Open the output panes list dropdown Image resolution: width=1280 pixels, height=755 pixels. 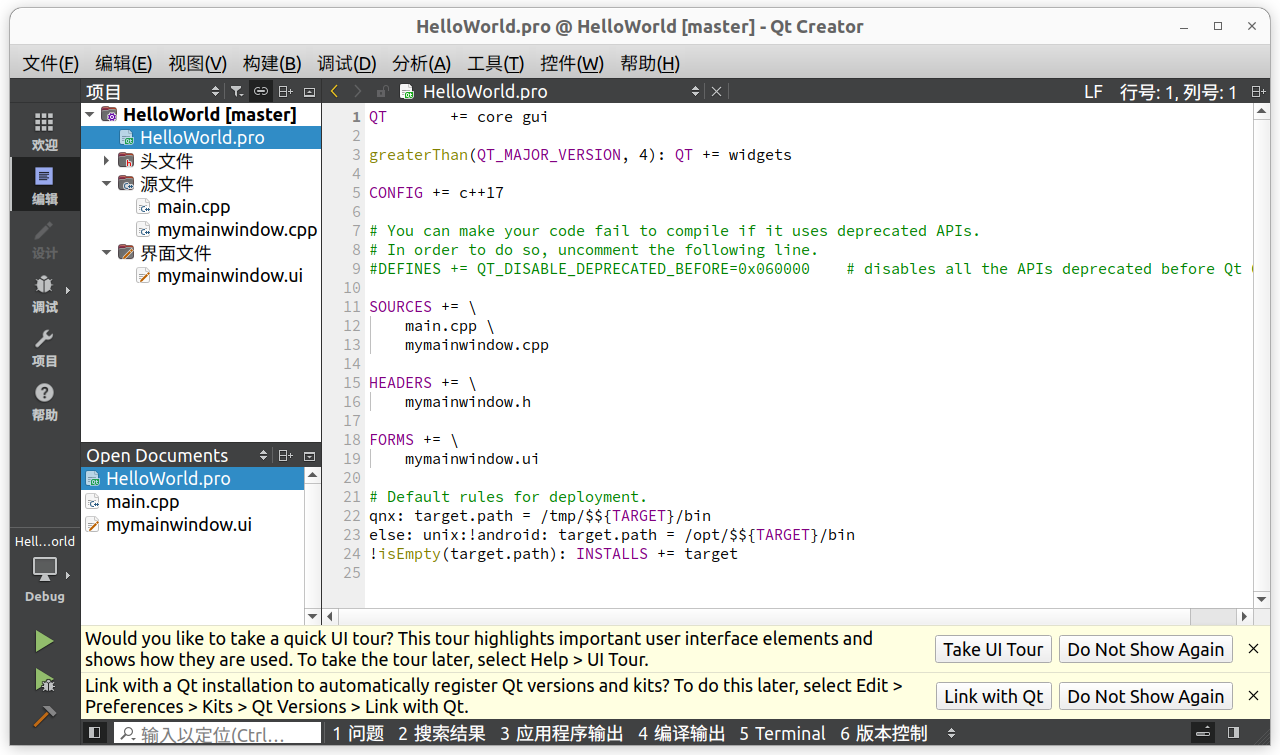pyautogui.click(x=951, y=733)
